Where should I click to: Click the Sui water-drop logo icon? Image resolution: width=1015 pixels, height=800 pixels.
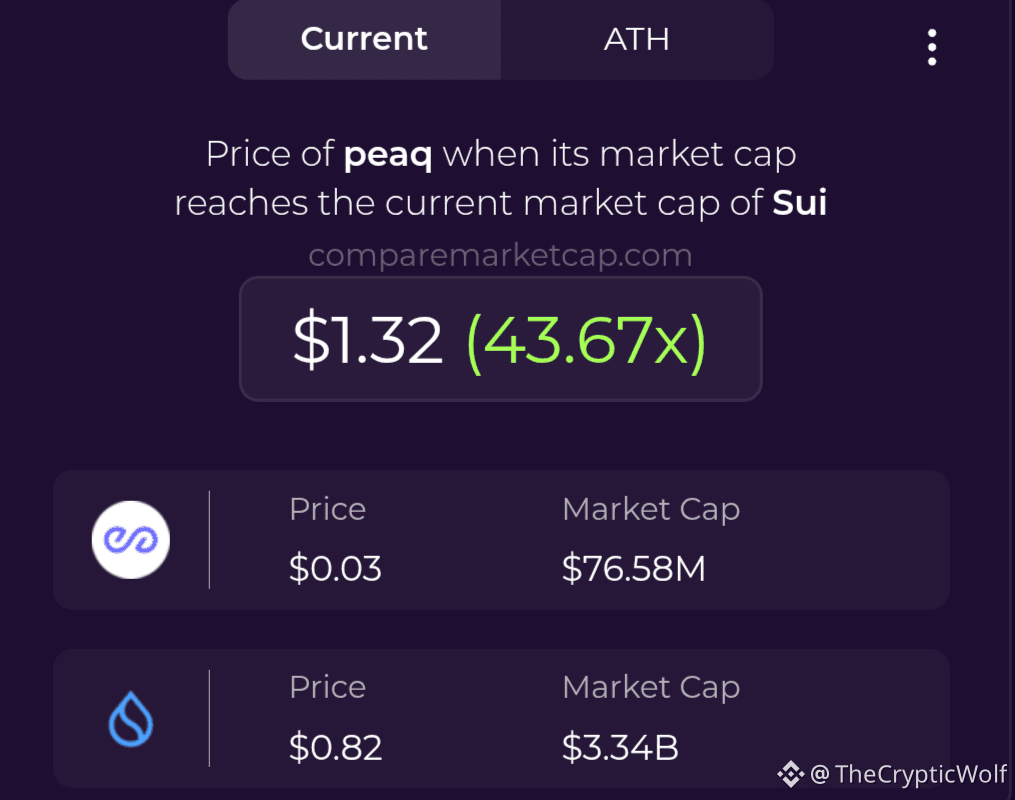coord(131,719)
